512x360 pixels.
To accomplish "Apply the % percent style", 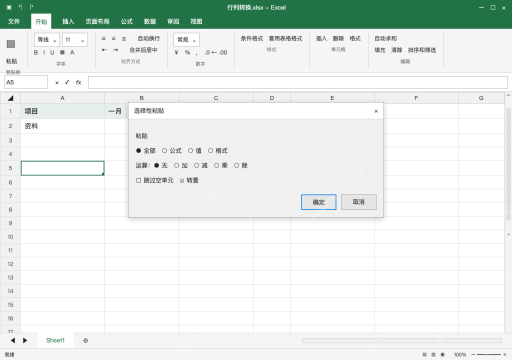I will (187, 52).
